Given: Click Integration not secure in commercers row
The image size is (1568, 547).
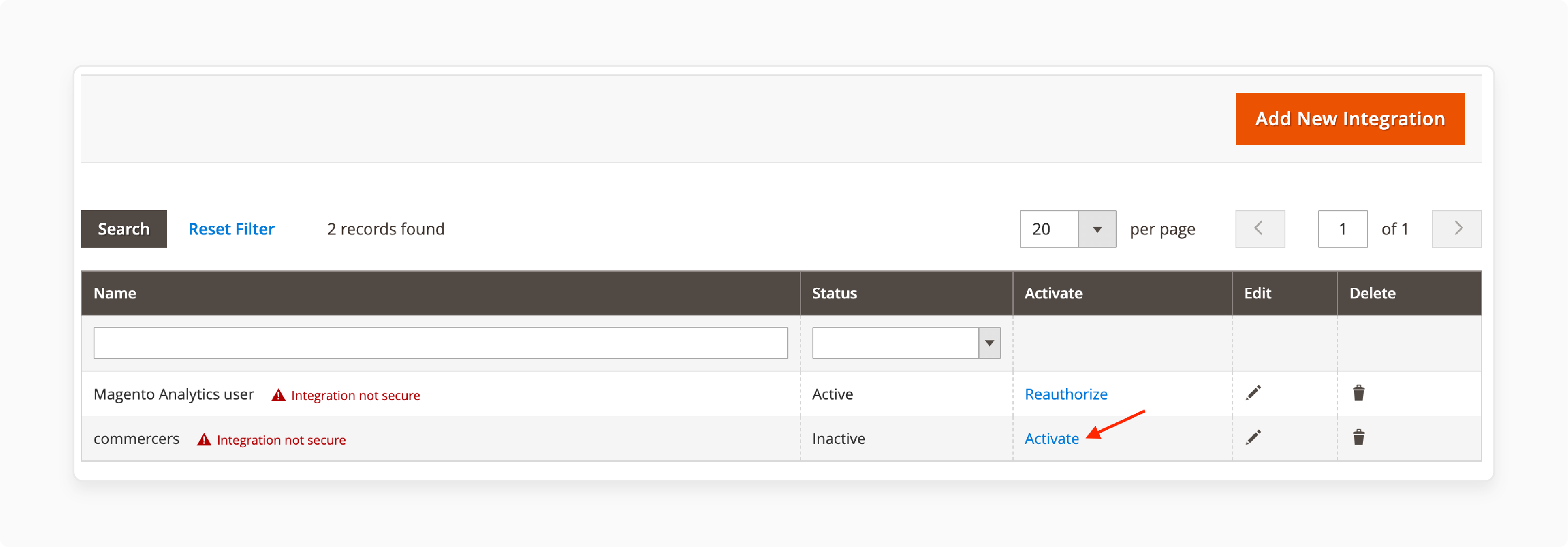Looking at the screenshot, I should (x=281, y=440).
